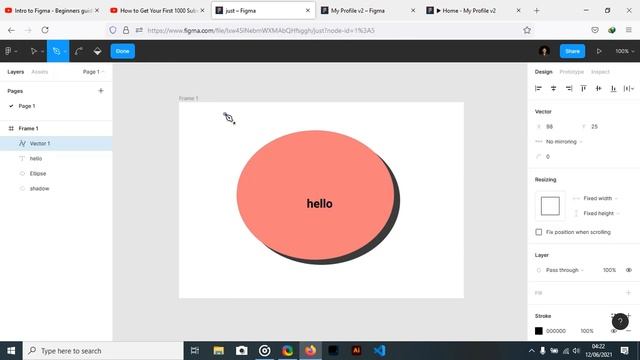Open the help question mark button

coord(620,322)
